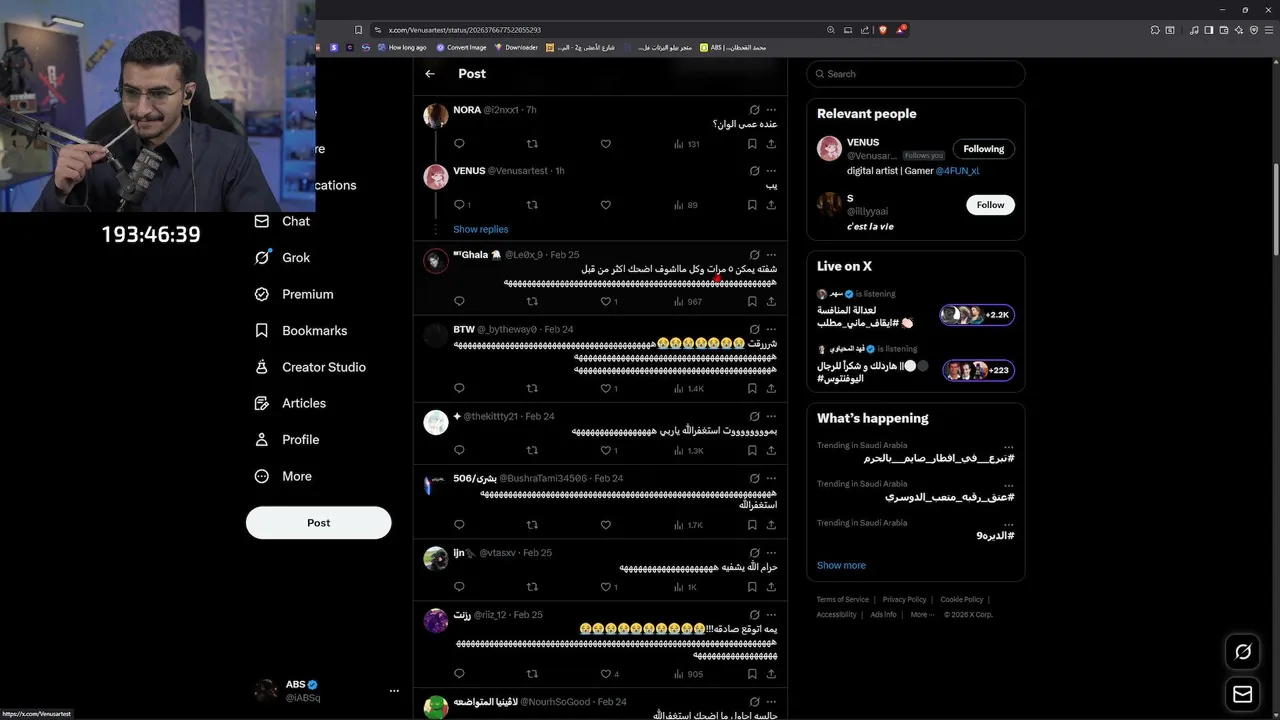Screen dimensions: 1280x720
Task: Open Cookie Policy link
Action: click(x=962, y=600)
